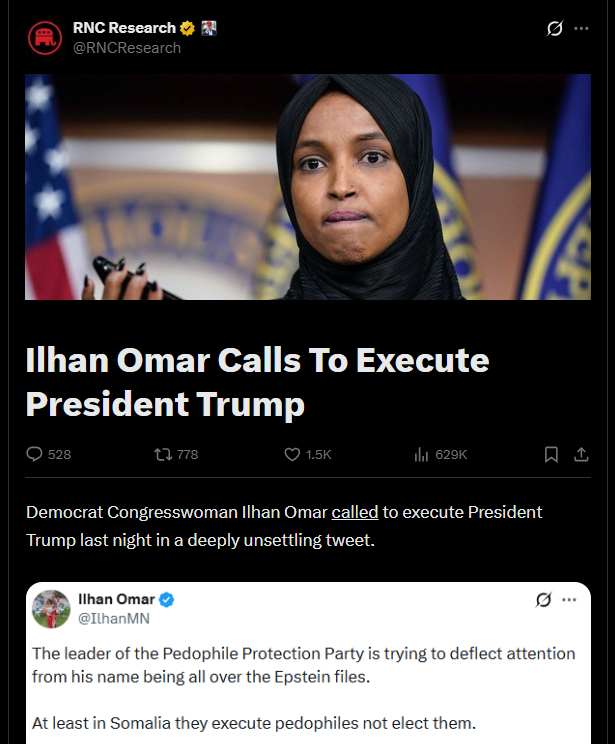Image resolution: width=615 pixels, height=744 pixels.
Task: View analytics showing 629K views
Action: point(440,455)
